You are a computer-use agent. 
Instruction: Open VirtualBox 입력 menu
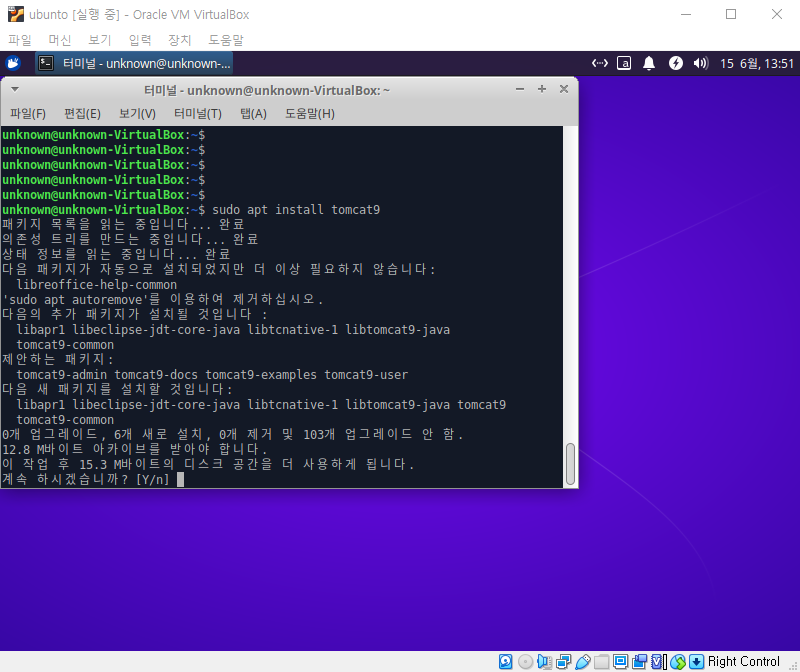140,40
